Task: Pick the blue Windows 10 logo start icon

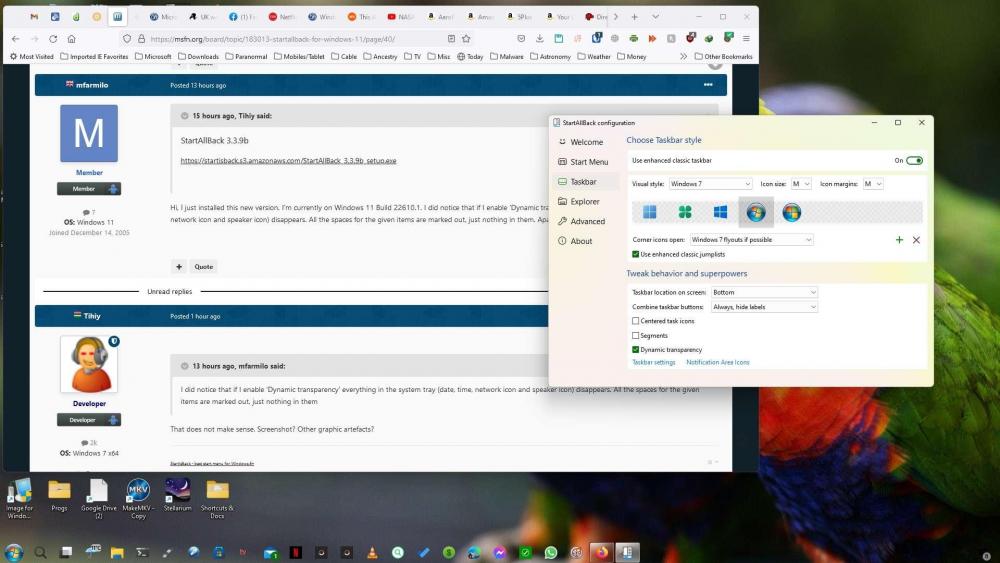Action: point(720,212)
